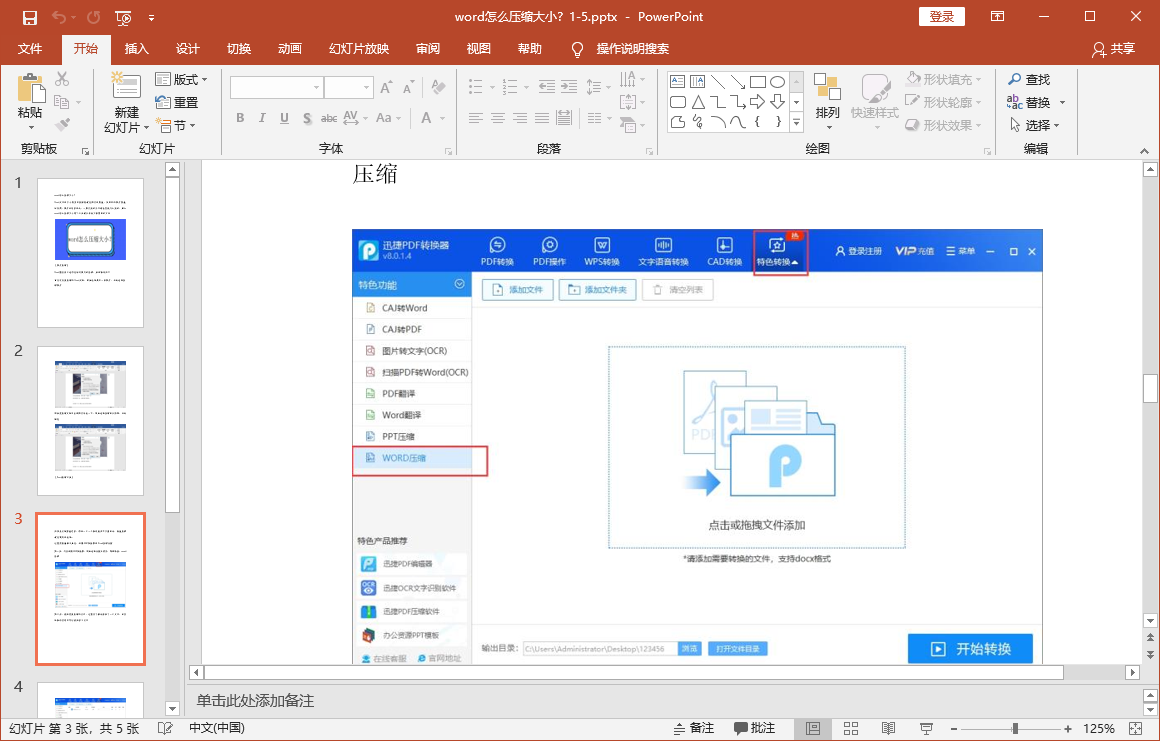Viewport: 1160px width, 741px height.
Task: Justify the paragraph text
Action: [x=542, y=118]
